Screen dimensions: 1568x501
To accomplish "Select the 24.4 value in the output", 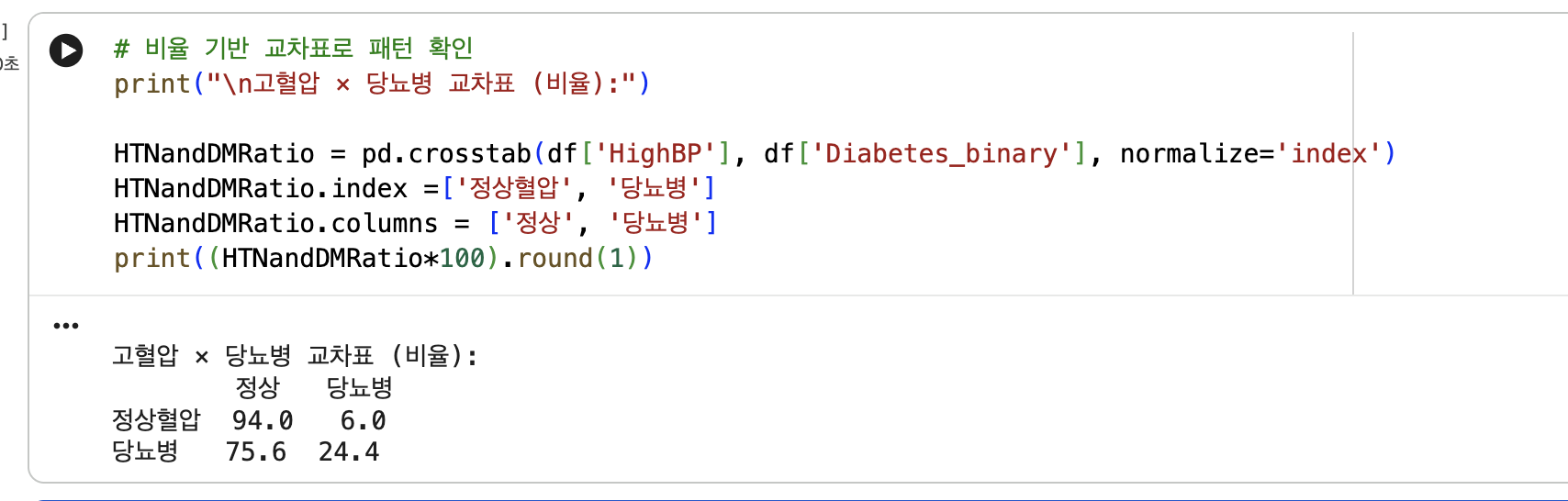I will coord(349,451).
